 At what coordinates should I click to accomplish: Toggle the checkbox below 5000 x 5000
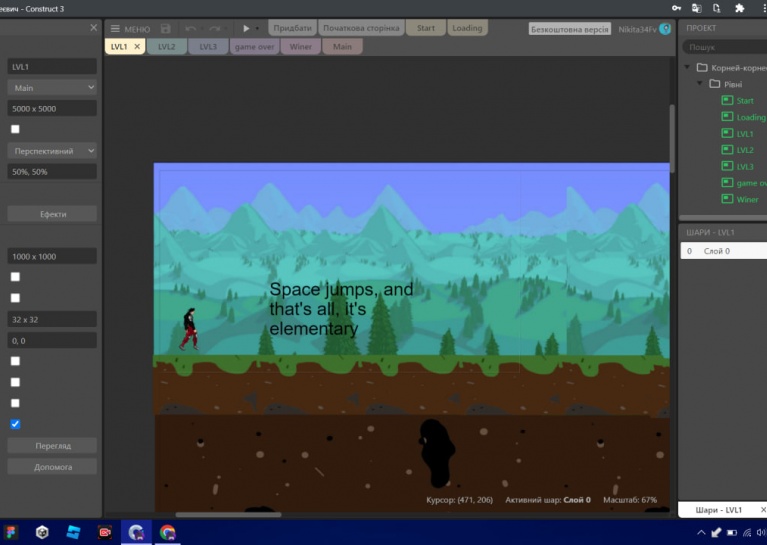pyautogui.click(x=15, y=129)
